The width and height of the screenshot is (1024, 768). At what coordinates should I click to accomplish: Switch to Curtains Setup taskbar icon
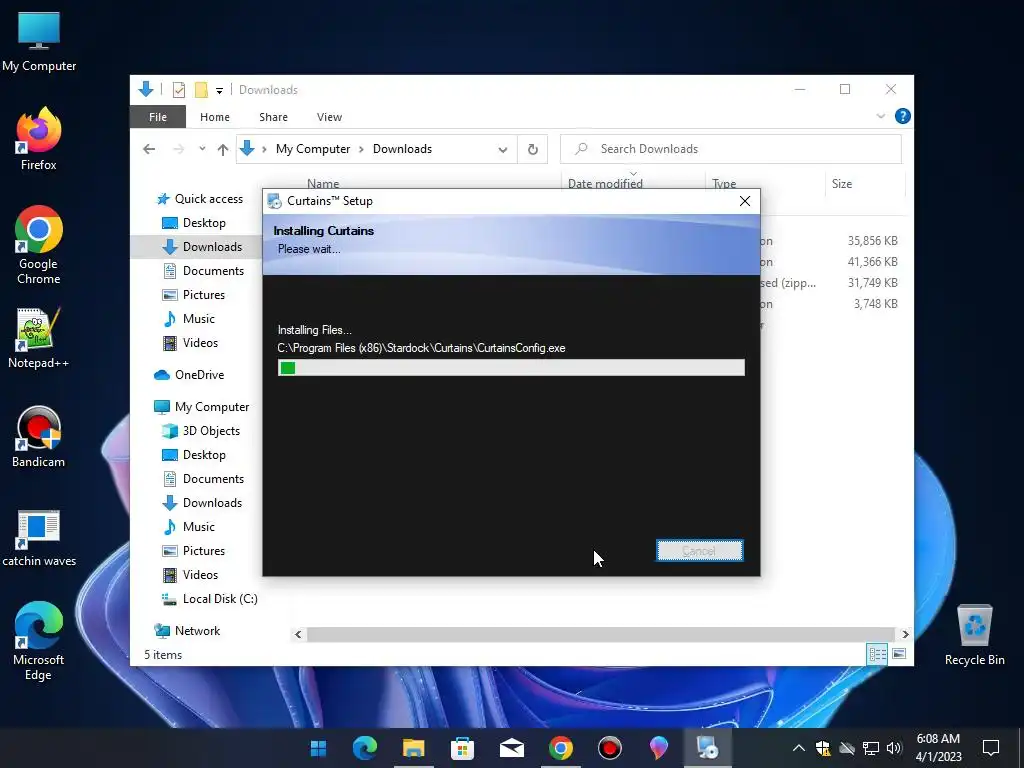[x=707, y=748]
